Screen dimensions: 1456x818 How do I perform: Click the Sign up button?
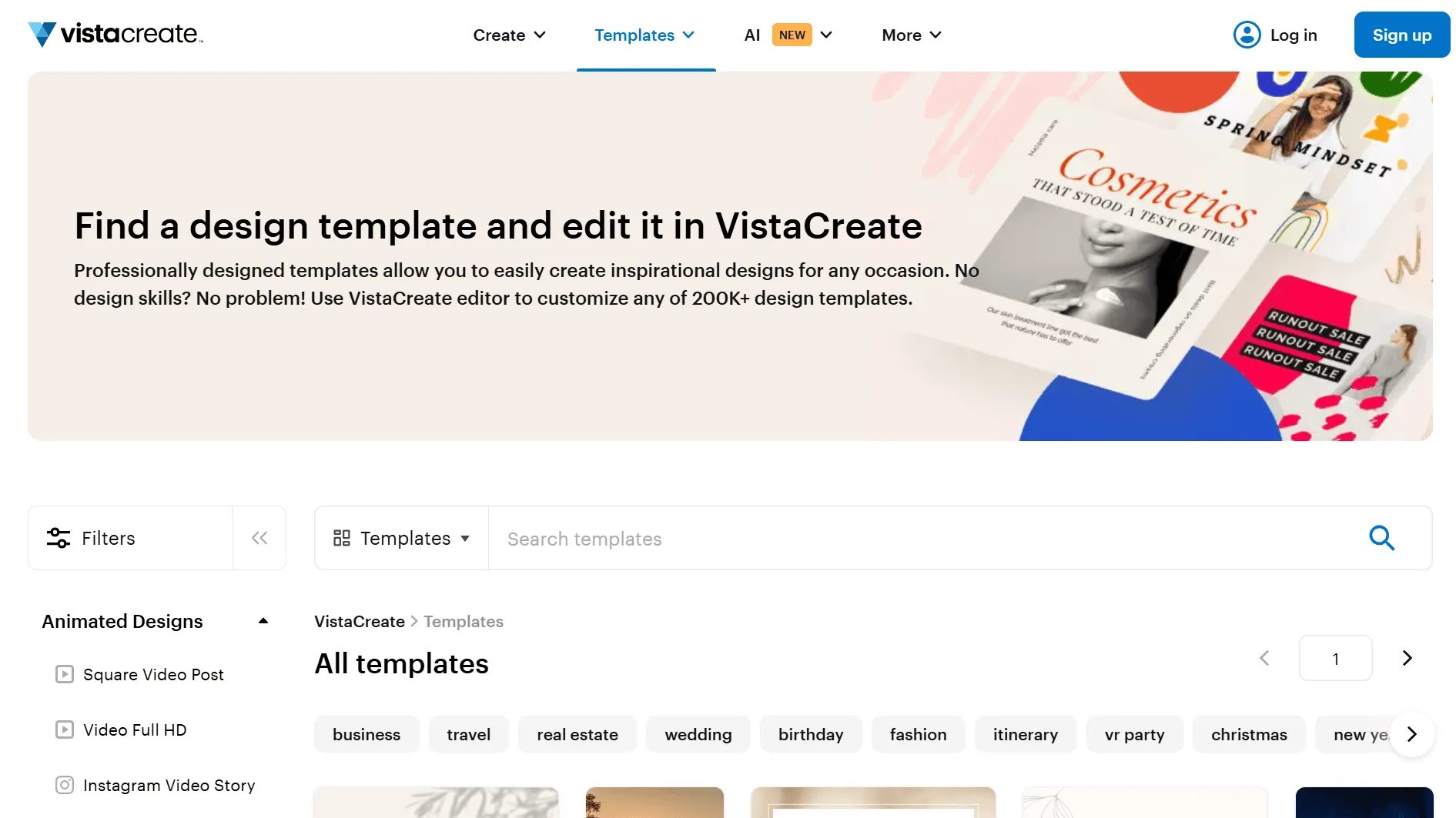[1402, 35]
